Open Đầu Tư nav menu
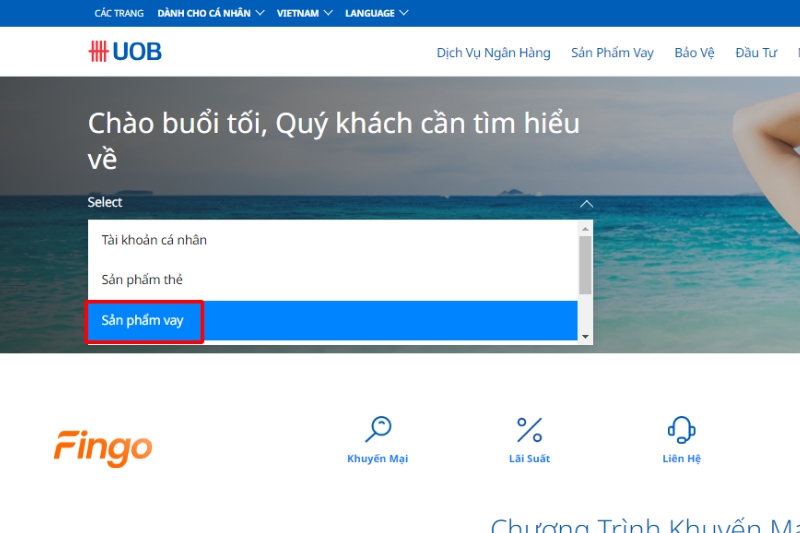The image size is (800, 533). click(756, 53)
